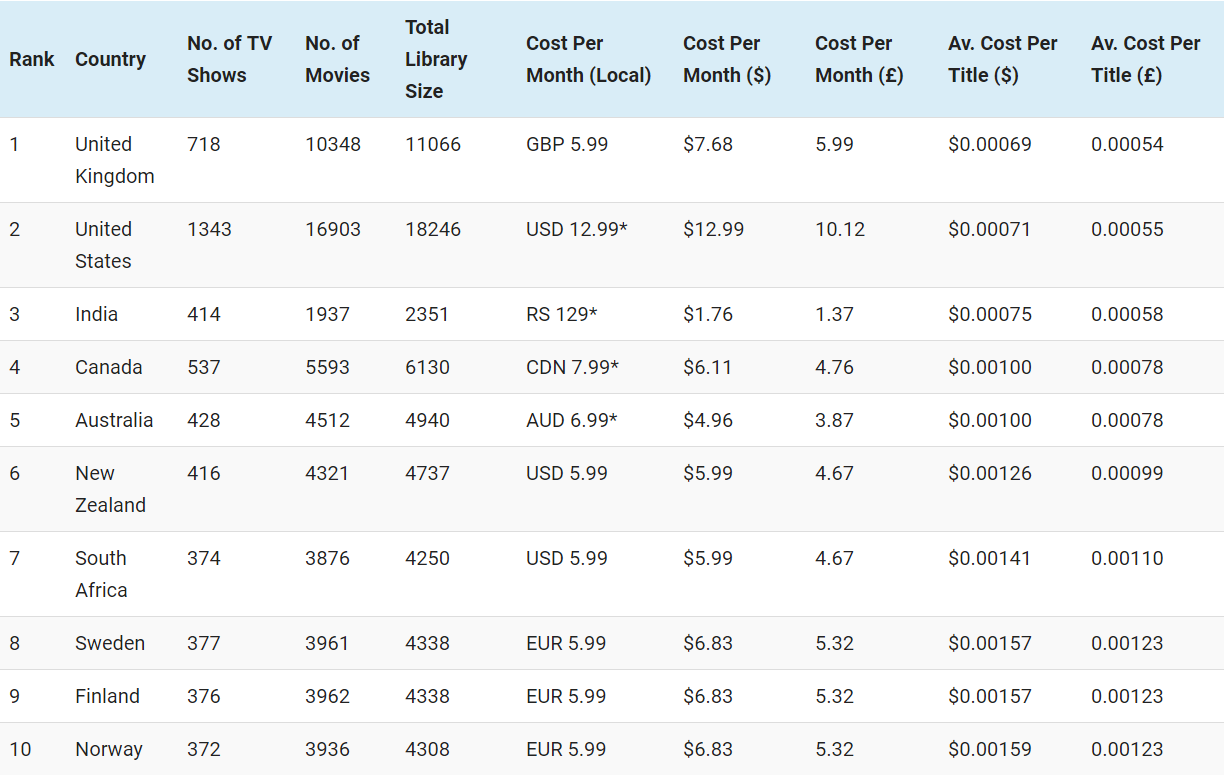Click the Cost Per Month (Local) header

(x=588, y=59)
